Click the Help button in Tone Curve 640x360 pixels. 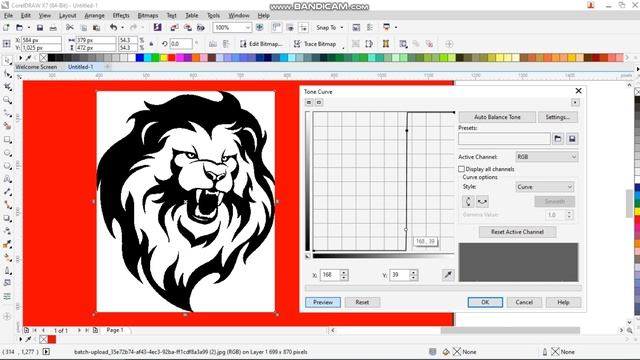tap(563, 302)
